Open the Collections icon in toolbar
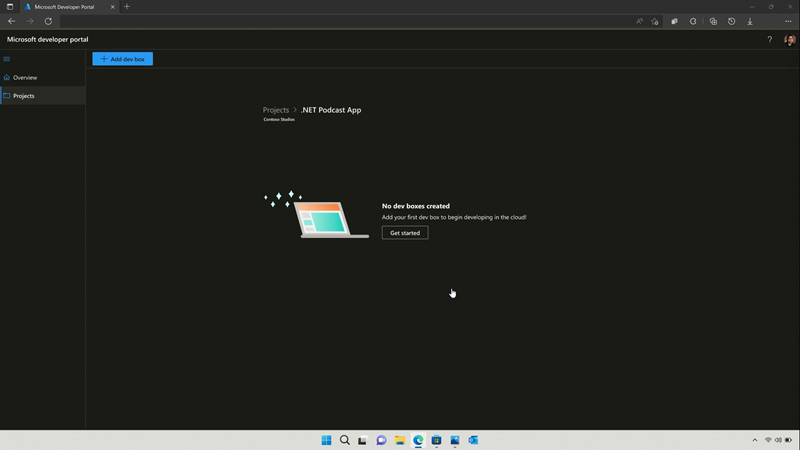This screenshot has width=800, height=450. (x=713, y=21)
